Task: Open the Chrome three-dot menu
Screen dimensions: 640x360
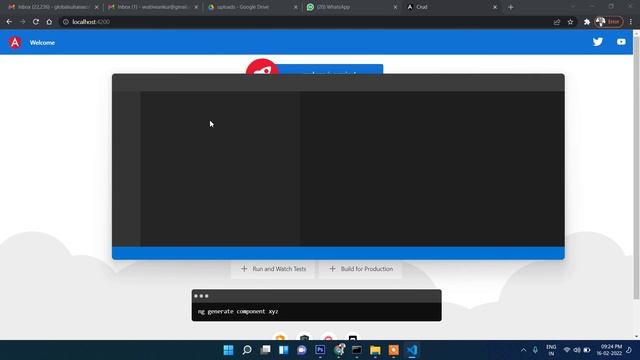Action: (631, 22)
